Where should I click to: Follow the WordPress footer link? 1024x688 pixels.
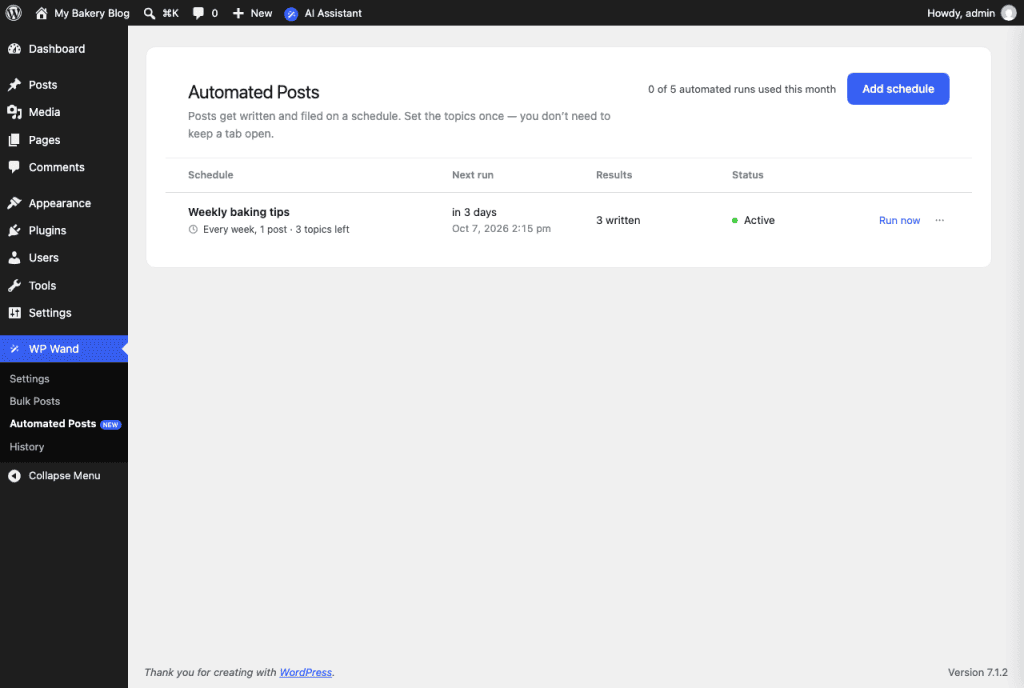[306, 672]
